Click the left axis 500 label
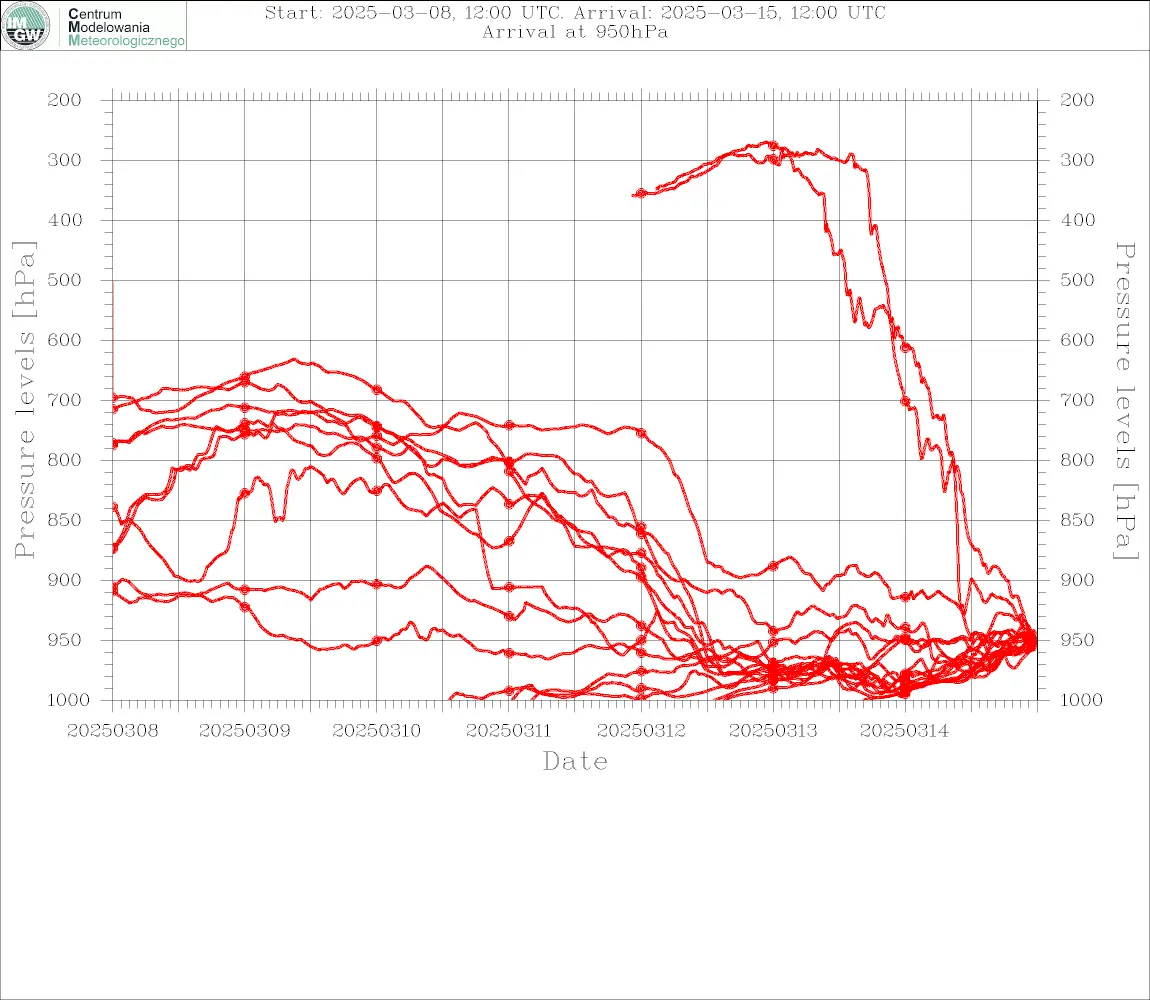Screen dimensions: 1150x1000 (x=65, y=280)
